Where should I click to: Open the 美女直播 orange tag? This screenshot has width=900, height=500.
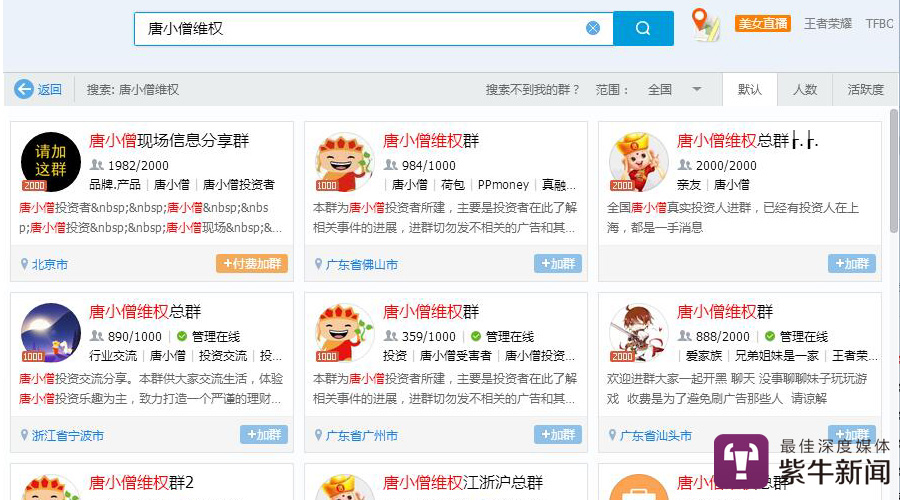(763, 24)
